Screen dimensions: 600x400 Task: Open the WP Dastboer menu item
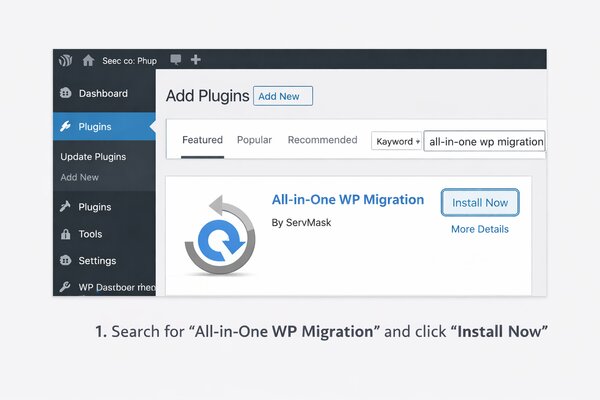(104, 287)
